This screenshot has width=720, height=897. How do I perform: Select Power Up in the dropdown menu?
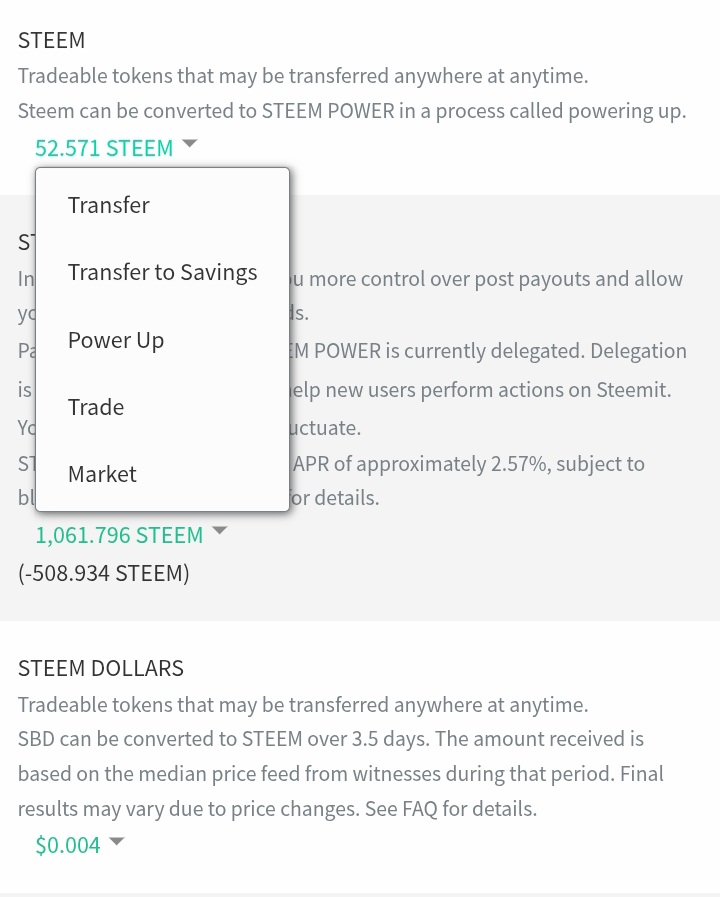[x=162, y=340]
